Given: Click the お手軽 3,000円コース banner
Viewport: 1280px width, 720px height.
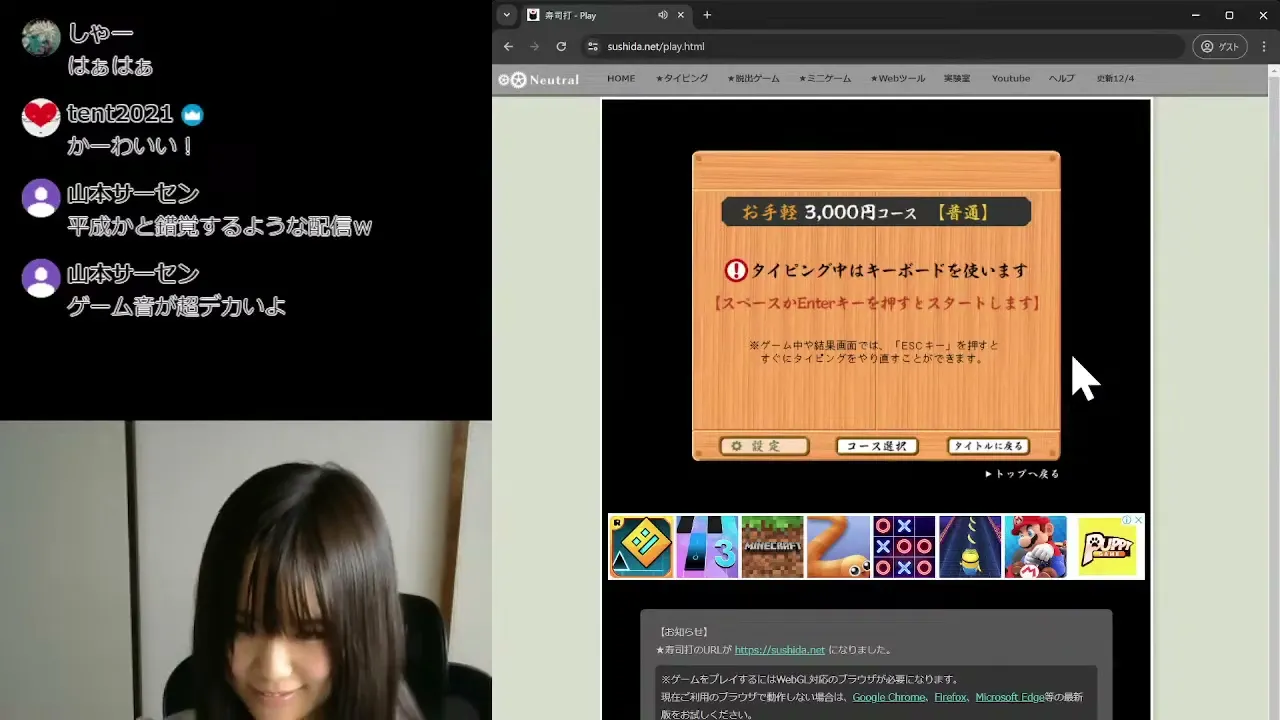Looking at the screenshot, I should point(876,212).
